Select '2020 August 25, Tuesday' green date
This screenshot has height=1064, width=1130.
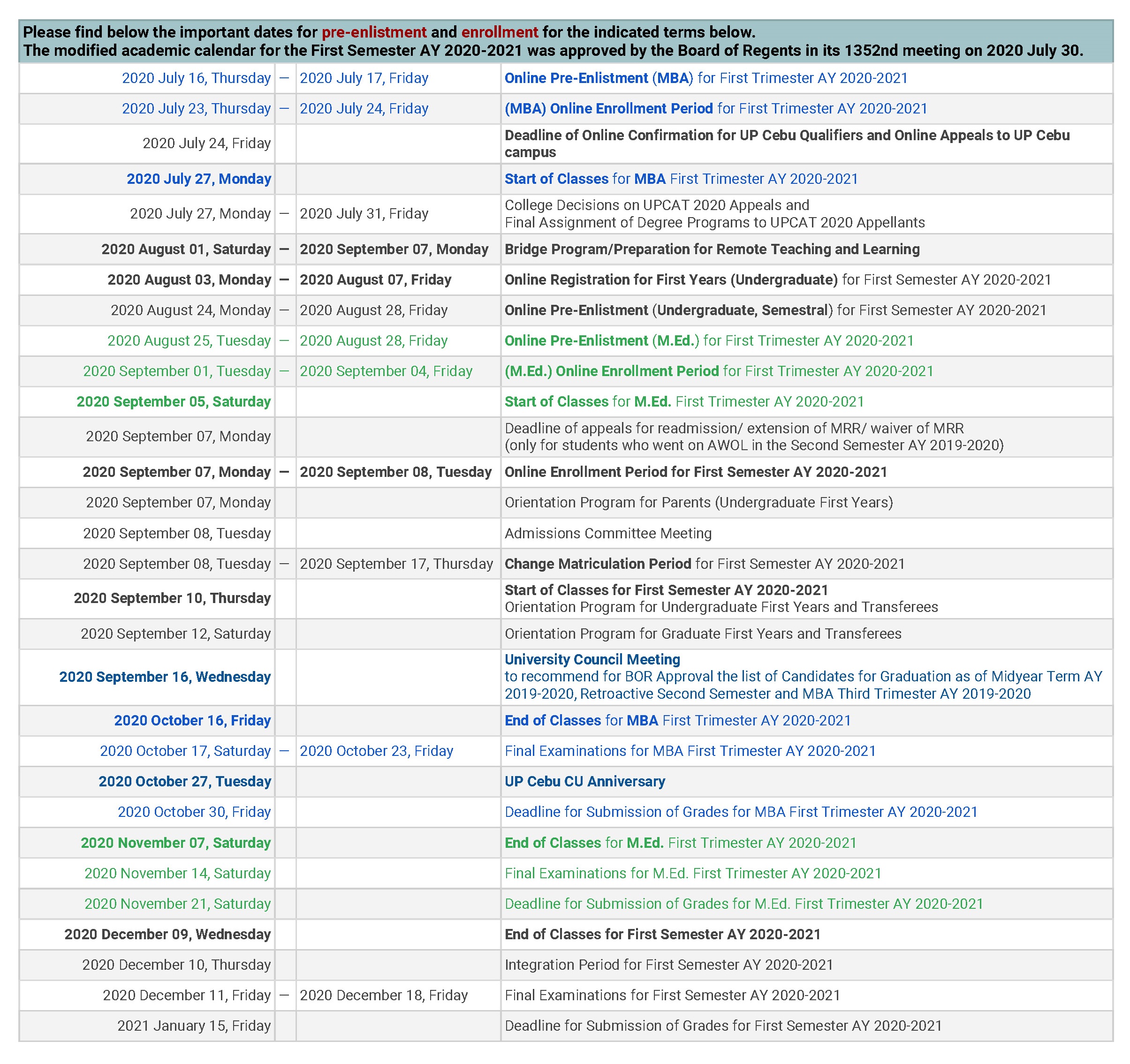point(189,341)
